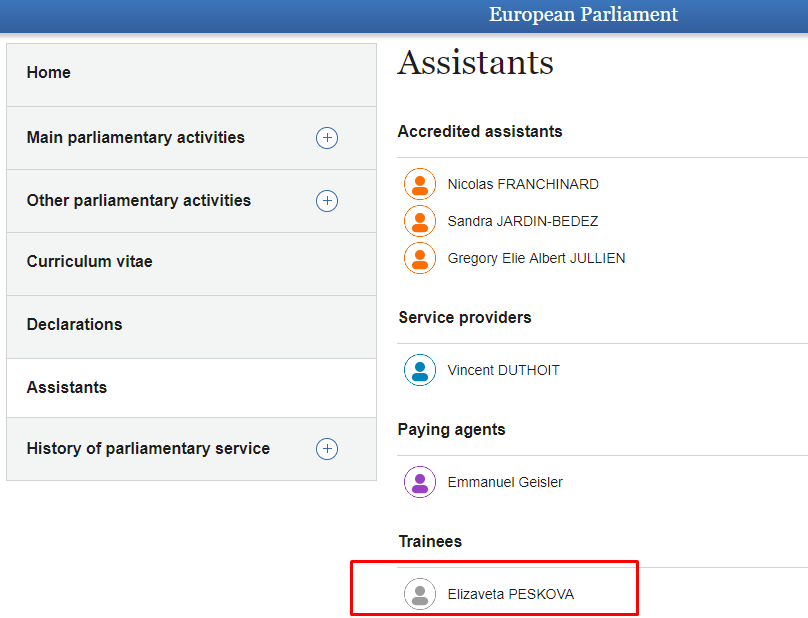This screenshot has height=618, width=808.
Task: Expand Other parliamentary activities with plus icon
Action: click(327, 201)
